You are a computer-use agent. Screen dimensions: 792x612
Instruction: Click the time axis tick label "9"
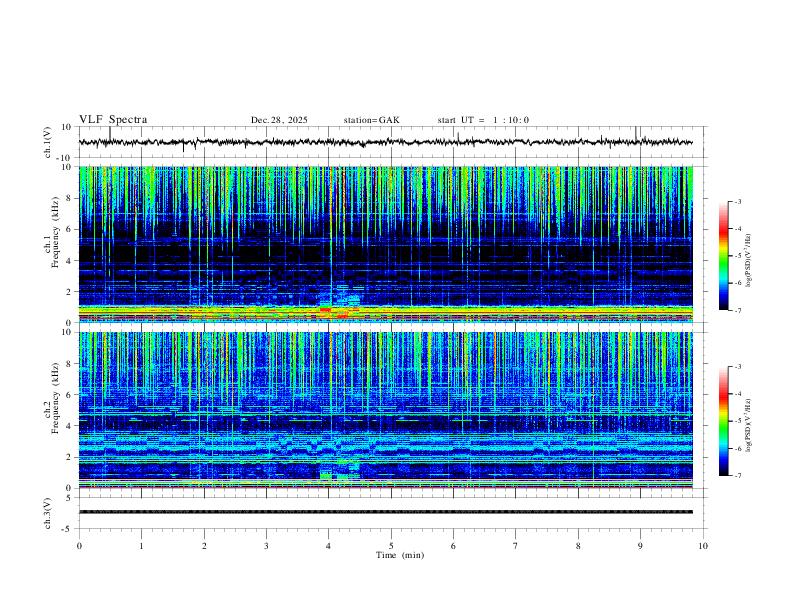640,546
